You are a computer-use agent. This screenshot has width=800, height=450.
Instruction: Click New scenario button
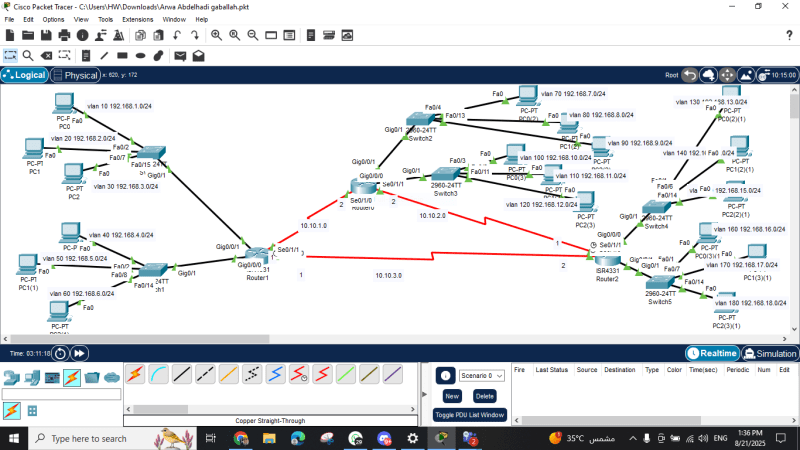(452, 396)
